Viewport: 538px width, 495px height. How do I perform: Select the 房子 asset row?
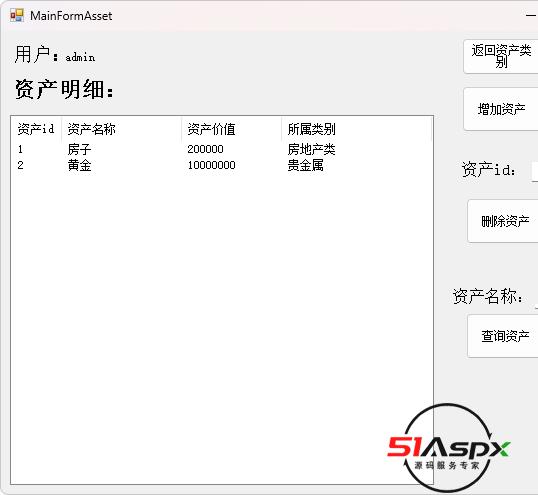pyautogui.click(x=222, y=149)
